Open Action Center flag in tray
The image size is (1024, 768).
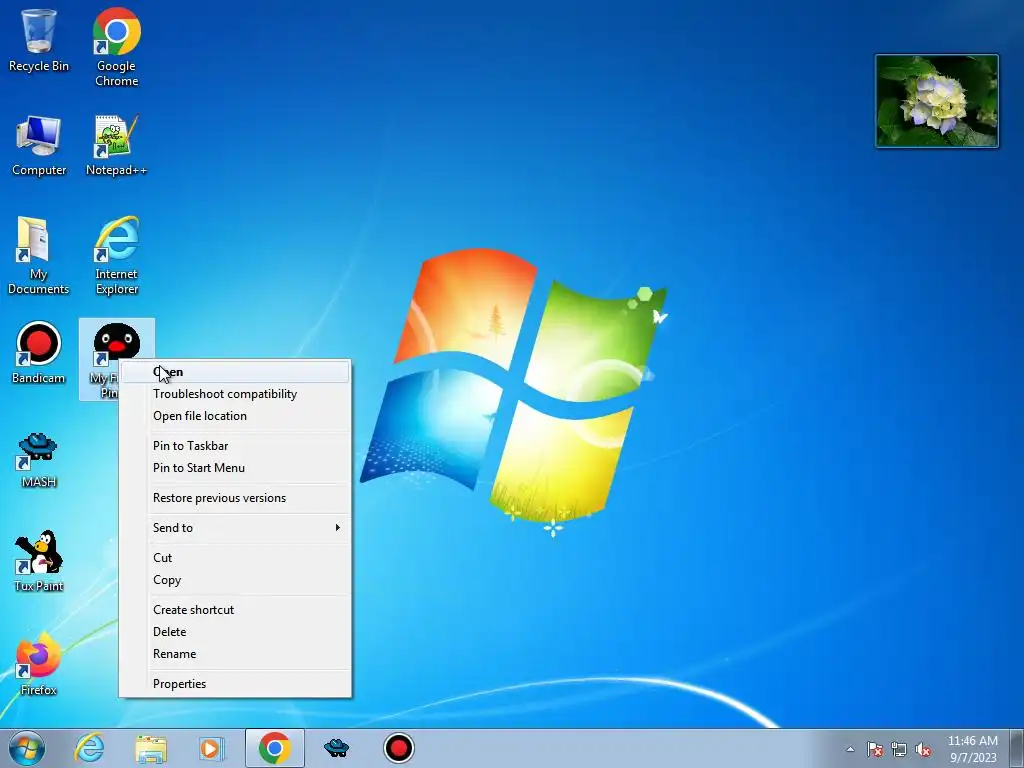875,749
